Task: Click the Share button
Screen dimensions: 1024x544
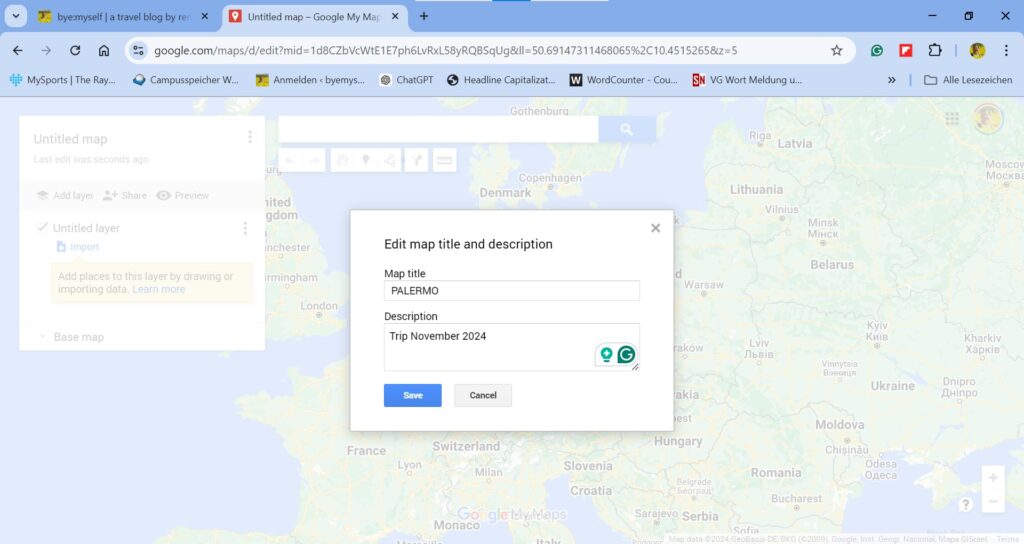Action: [125, 195]
